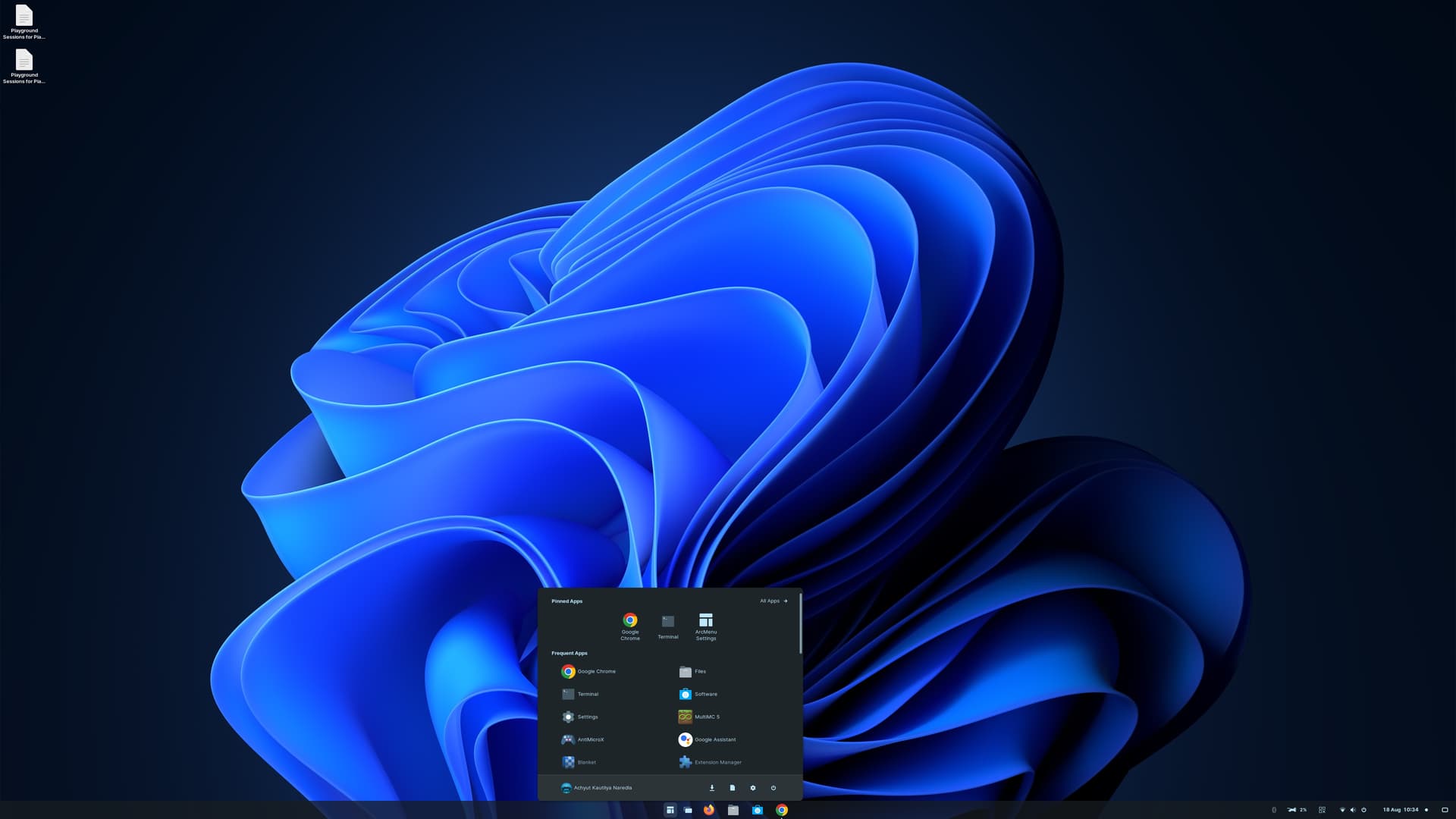Click ArcMenu scrollbar
This screenshot has width=1456, height=819.
click(x=800, y=623)
